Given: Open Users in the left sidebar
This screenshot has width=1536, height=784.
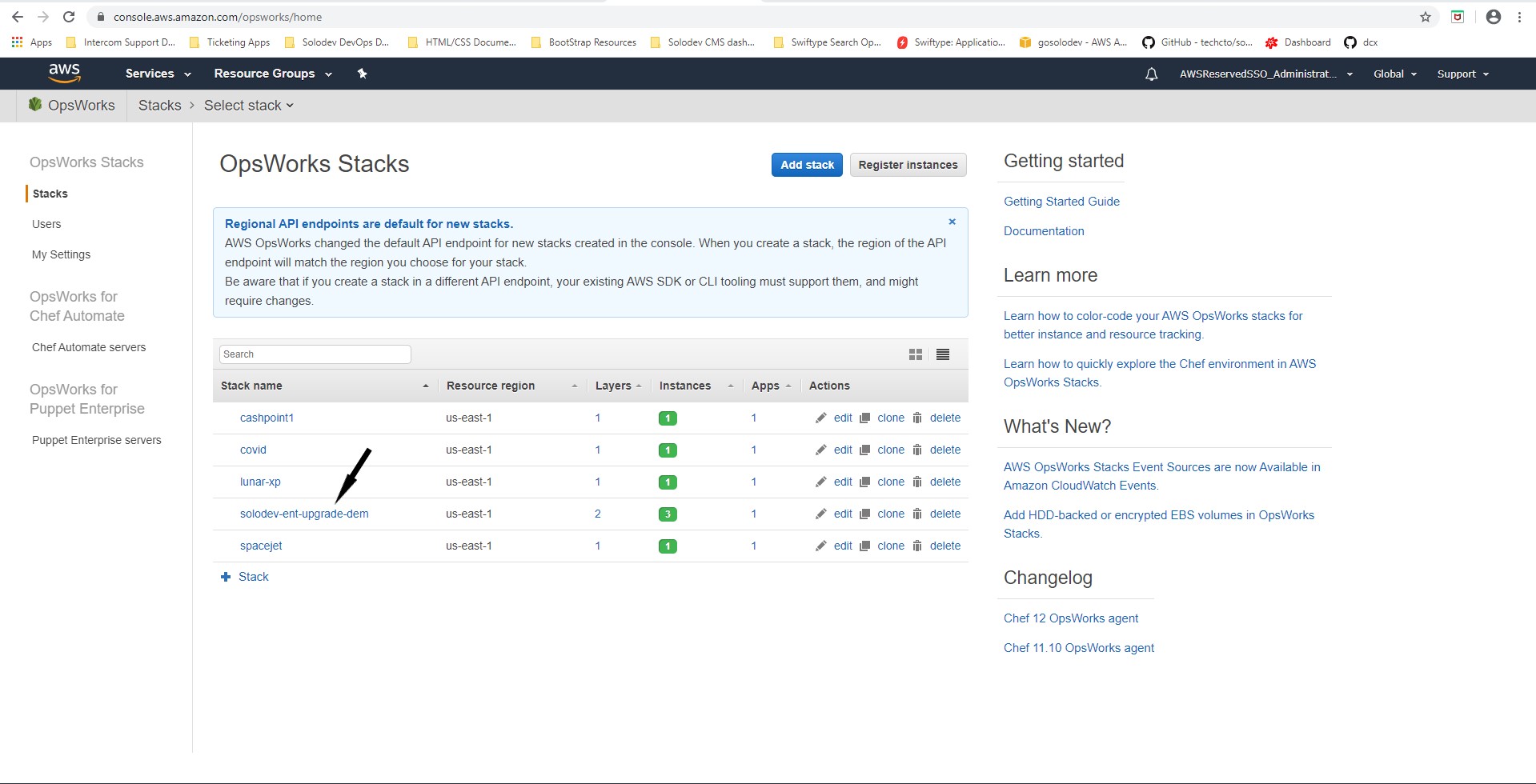Looking at the screenshot, I should (x=46, y=224).
